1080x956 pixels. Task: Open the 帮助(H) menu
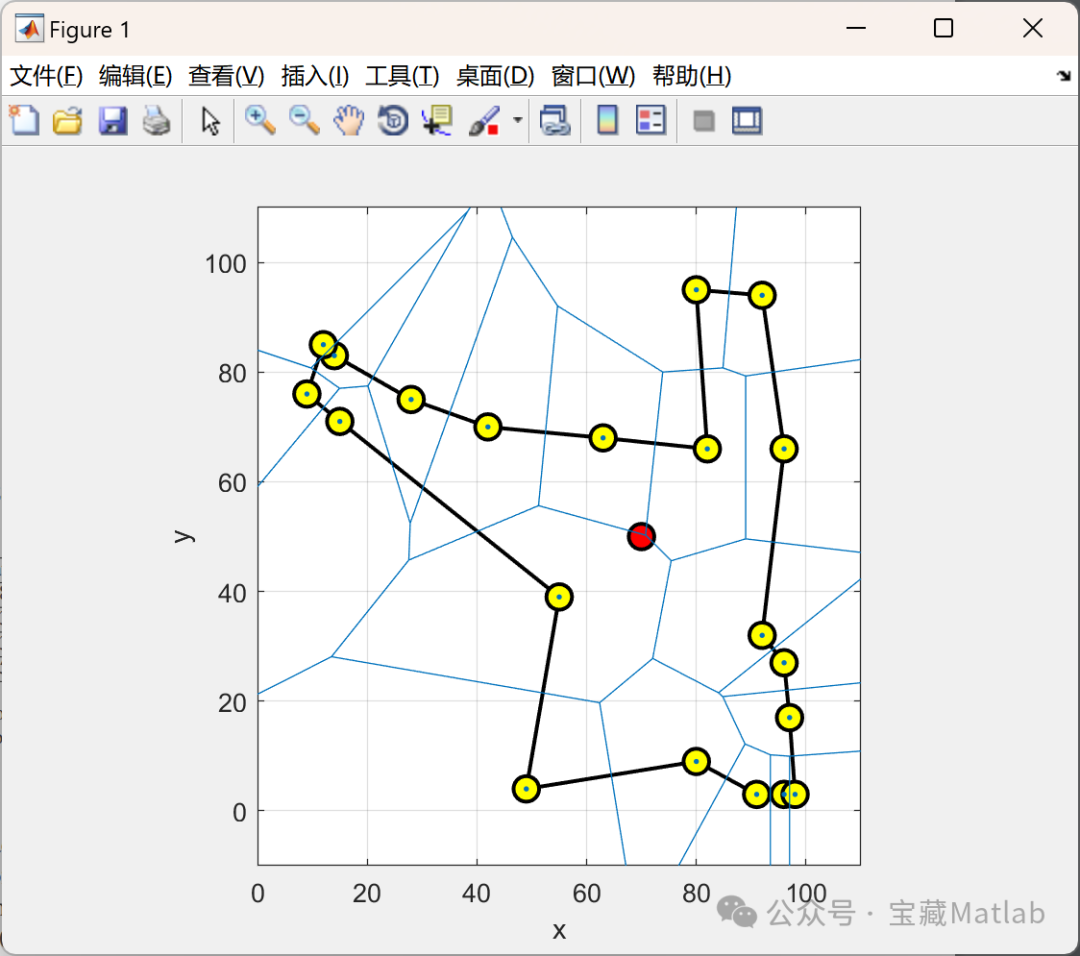pos(692,76)
